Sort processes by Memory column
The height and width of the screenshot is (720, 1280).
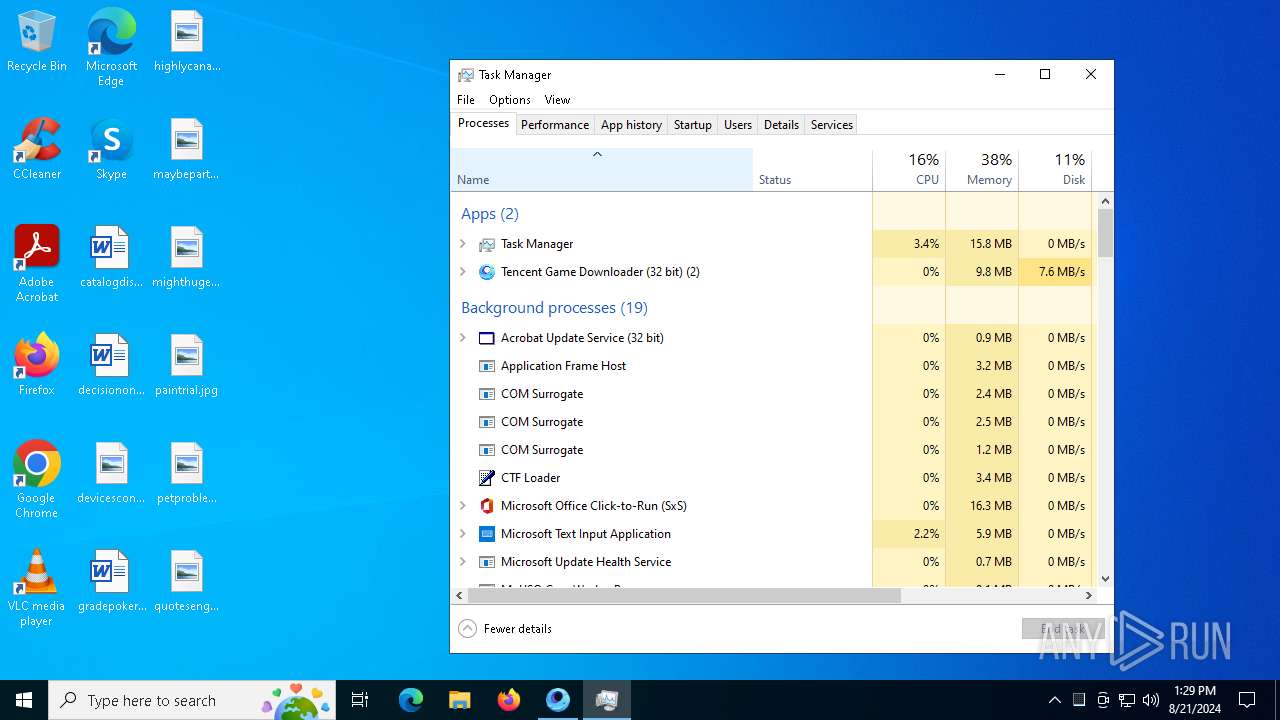[982, 169]
